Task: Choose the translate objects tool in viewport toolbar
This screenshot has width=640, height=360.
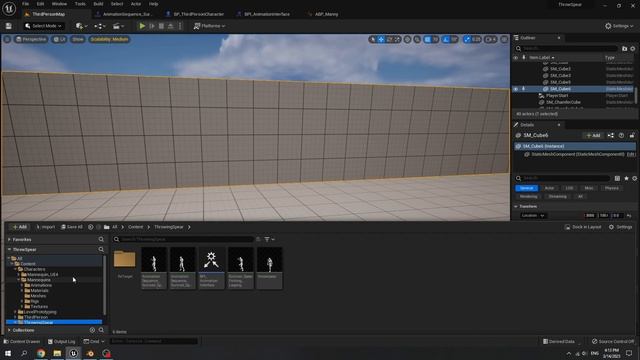Action: [381, 40]
